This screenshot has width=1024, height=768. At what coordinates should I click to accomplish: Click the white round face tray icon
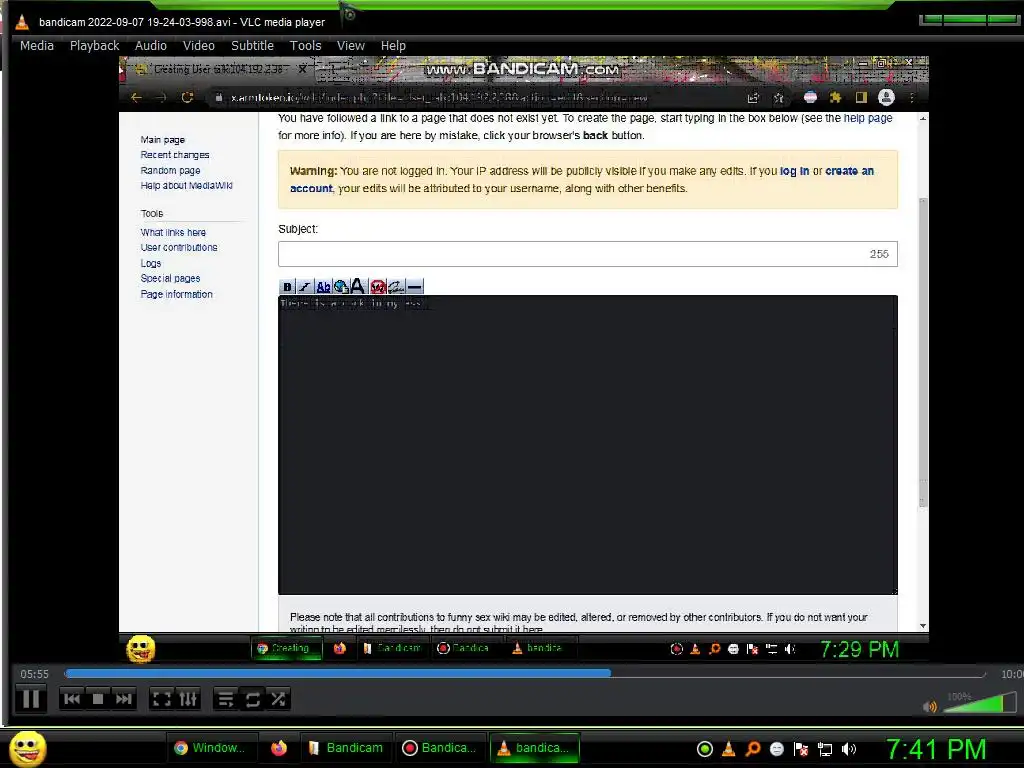tap(776, 749)
